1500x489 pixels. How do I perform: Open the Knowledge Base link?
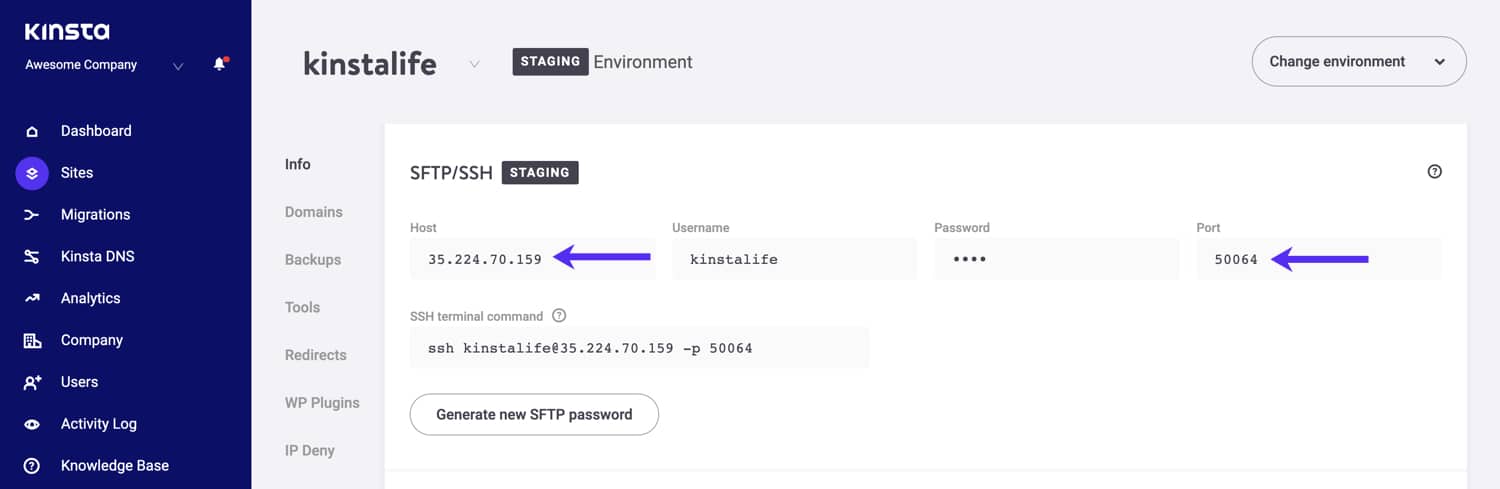coord(114,466)
